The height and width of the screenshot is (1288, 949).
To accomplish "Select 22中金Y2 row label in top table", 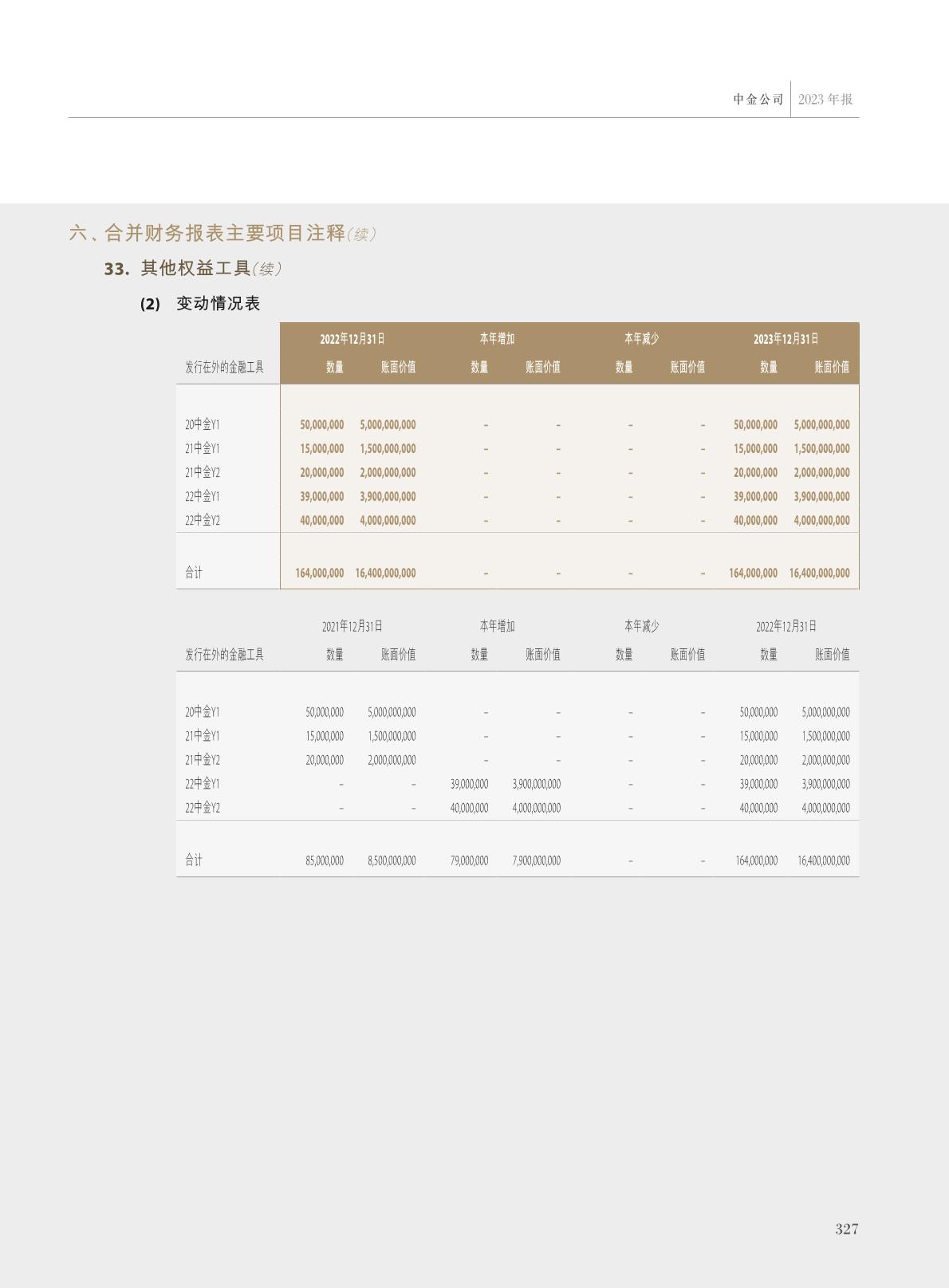I will pos(203,520).
